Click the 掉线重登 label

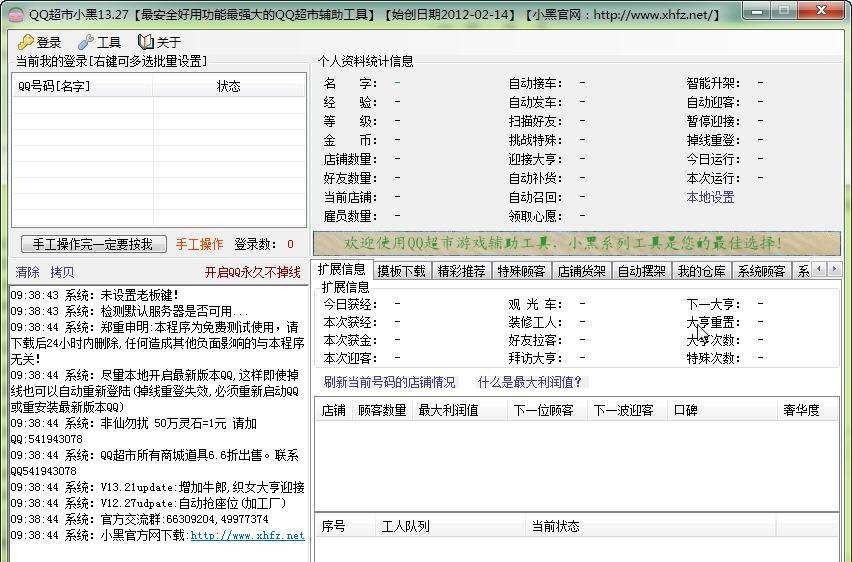[x=713, y=140]
